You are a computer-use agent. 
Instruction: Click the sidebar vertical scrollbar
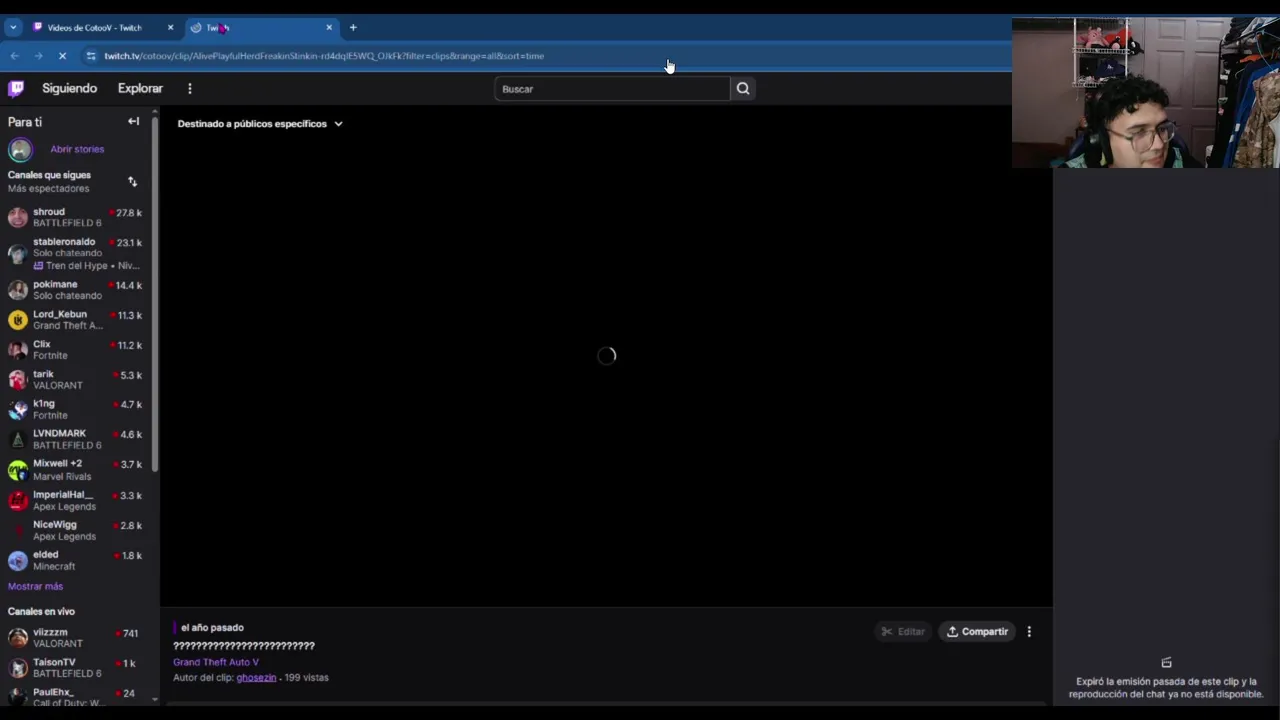(x=155, y=295)
